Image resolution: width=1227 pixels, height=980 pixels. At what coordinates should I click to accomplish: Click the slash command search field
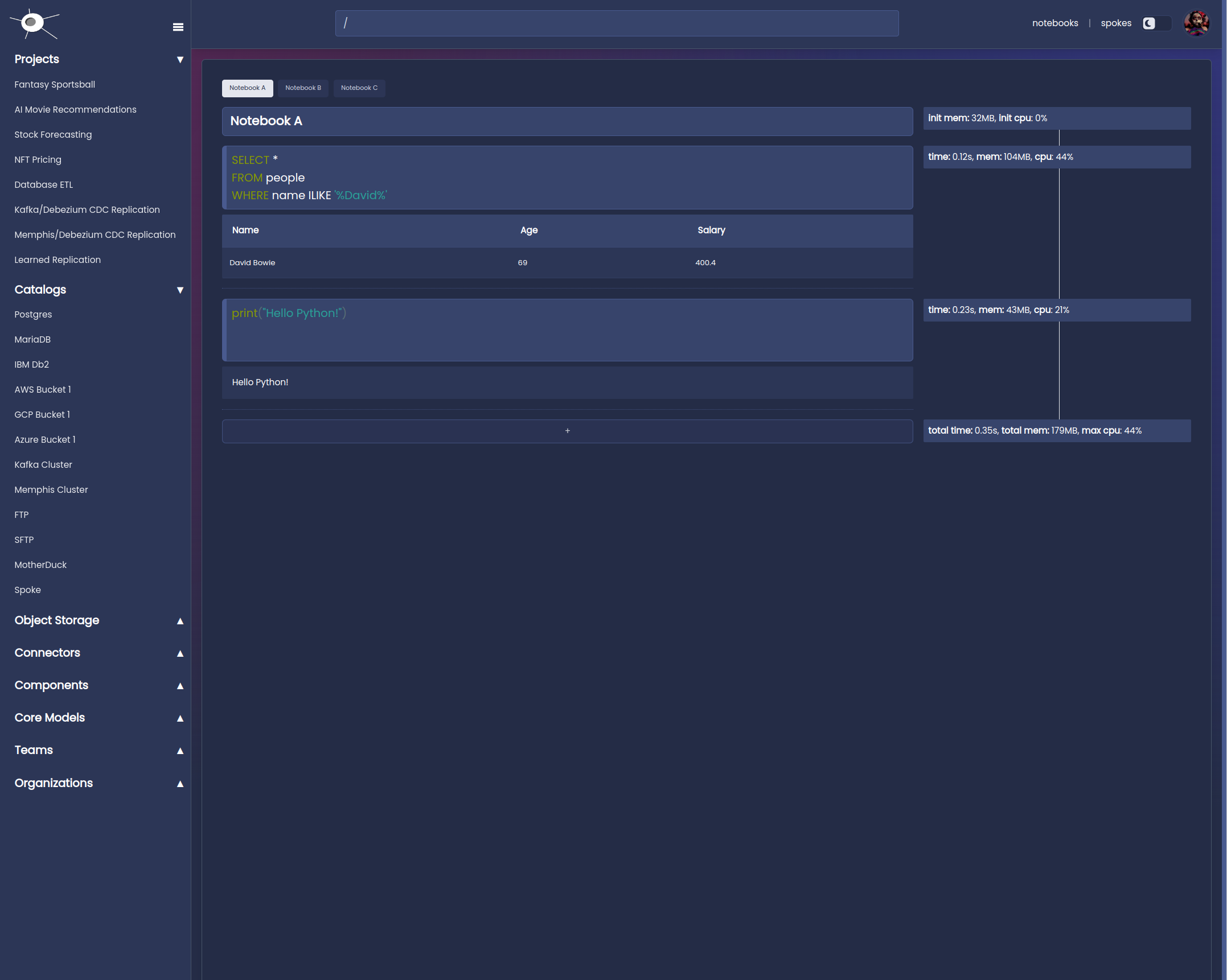coord(617,23)
